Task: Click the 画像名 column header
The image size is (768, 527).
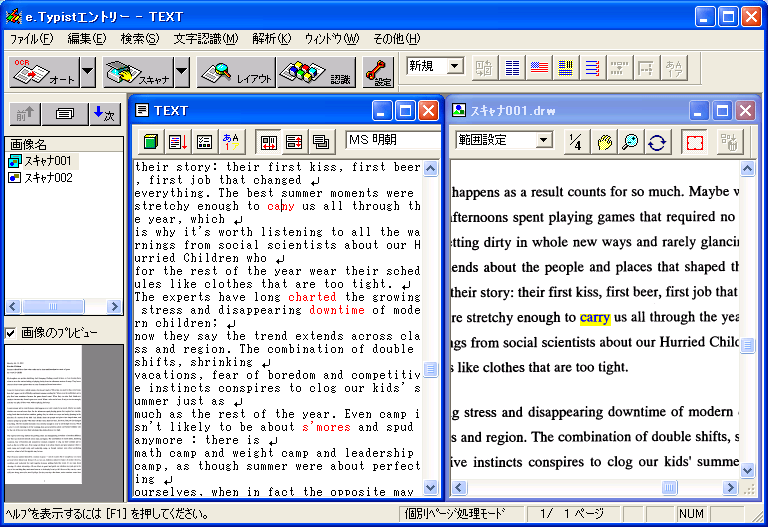Action: (64, 144)
